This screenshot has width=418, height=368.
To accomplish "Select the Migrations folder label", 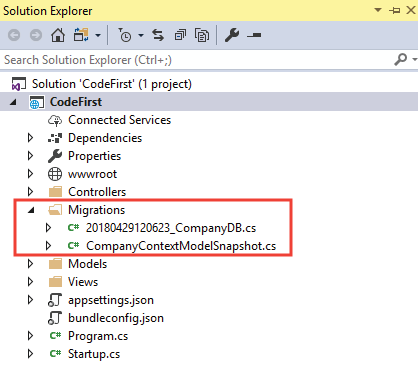I will pyautogui.click(x=97, y=210).
